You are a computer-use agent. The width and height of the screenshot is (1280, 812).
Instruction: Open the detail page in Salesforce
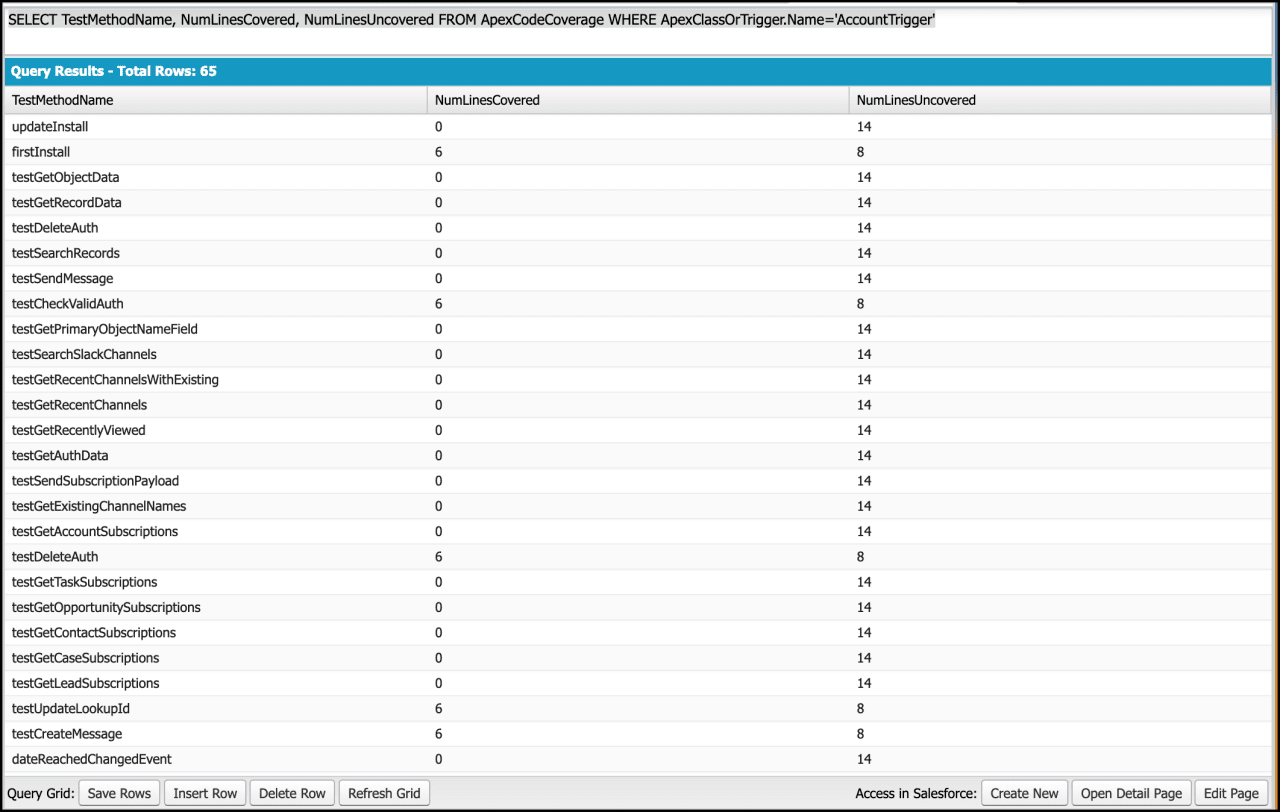(x=1131, y=792)
